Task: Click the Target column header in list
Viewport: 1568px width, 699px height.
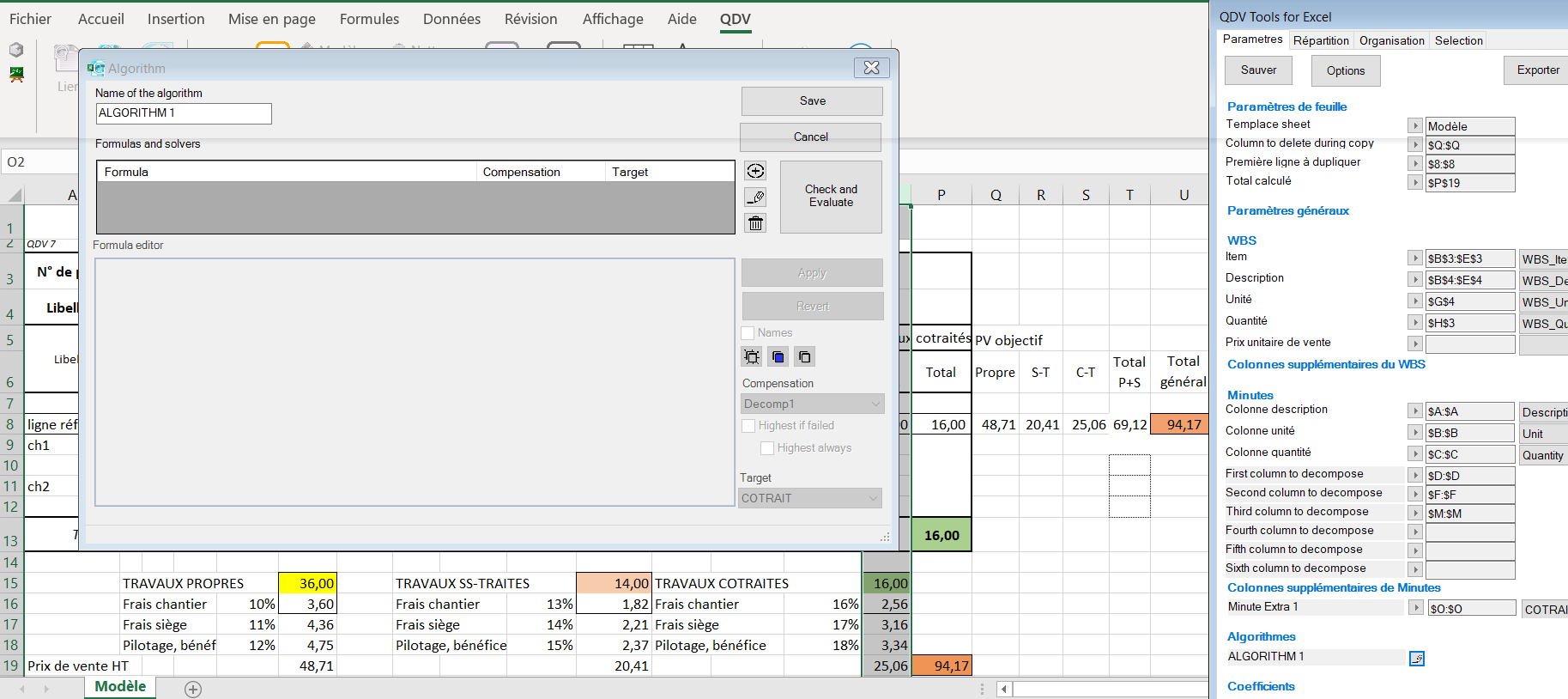Action: 669,172
